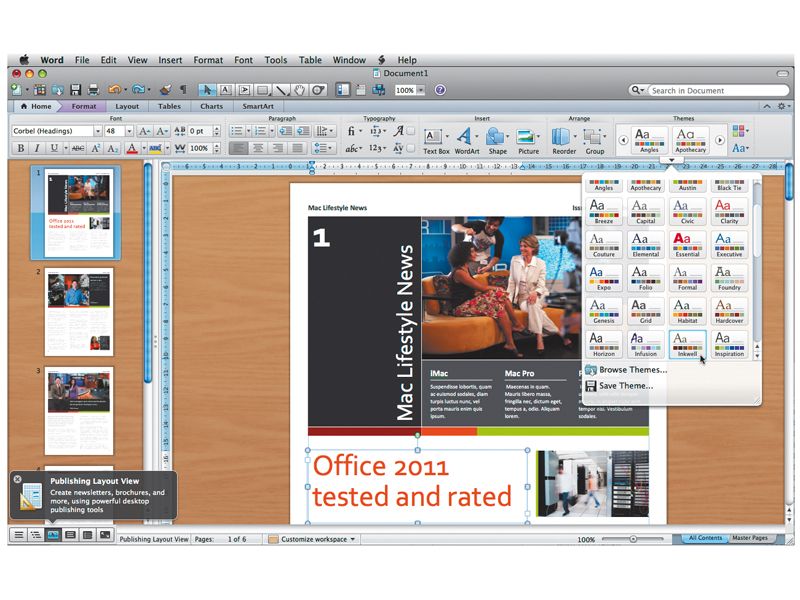Switch to the Home ribbon tab
The image size is (800, 600).
[36, 106]
